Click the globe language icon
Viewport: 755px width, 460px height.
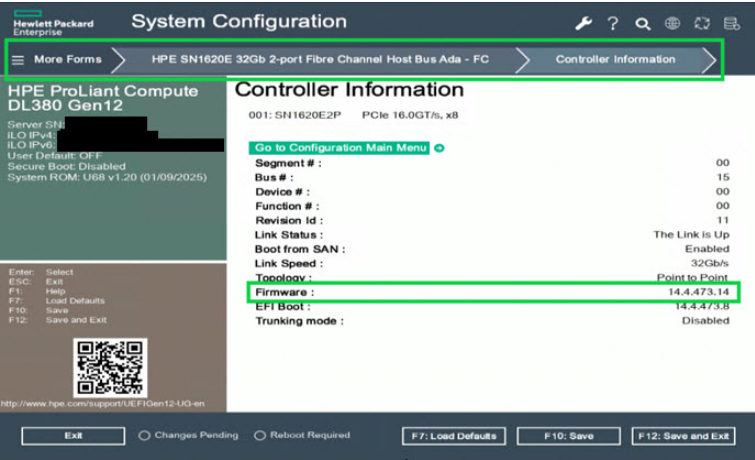[672, 23]
